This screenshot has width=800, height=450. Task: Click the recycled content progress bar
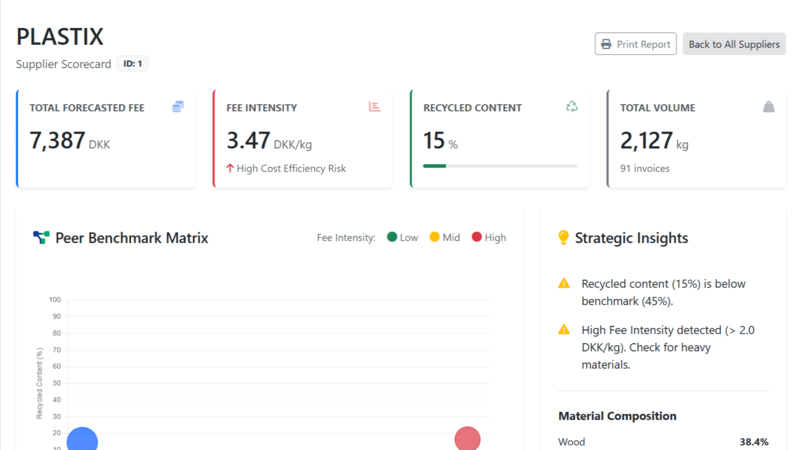coord(500,166)
